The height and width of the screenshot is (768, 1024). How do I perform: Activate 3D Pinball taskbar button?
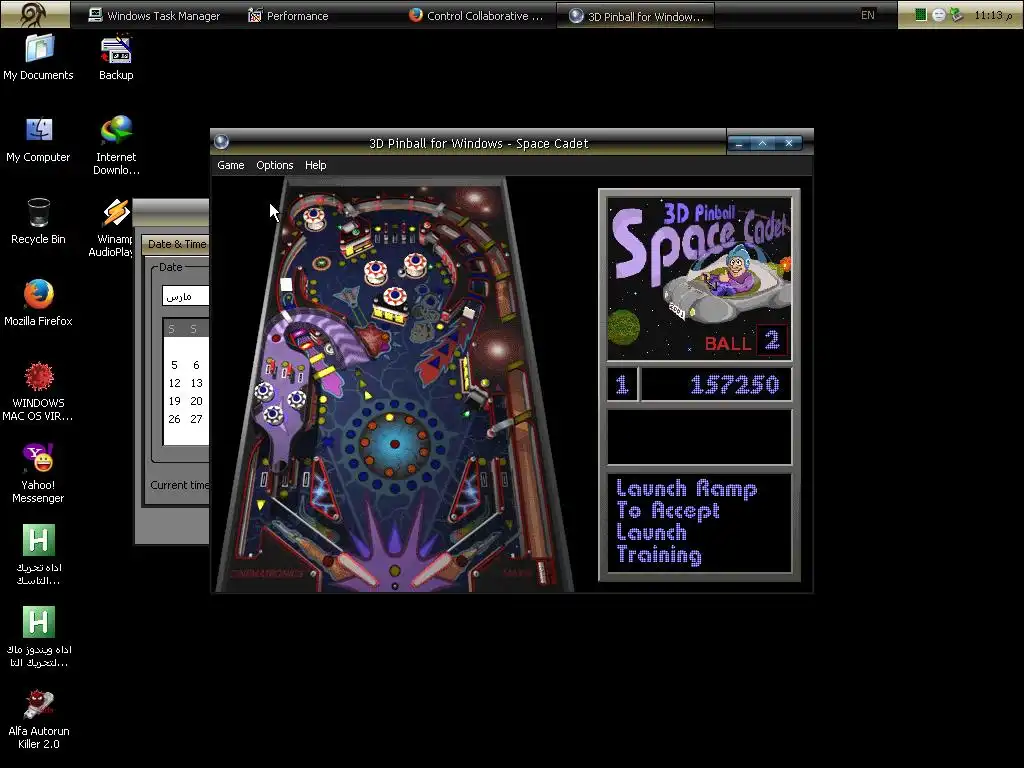coord(635,16)
